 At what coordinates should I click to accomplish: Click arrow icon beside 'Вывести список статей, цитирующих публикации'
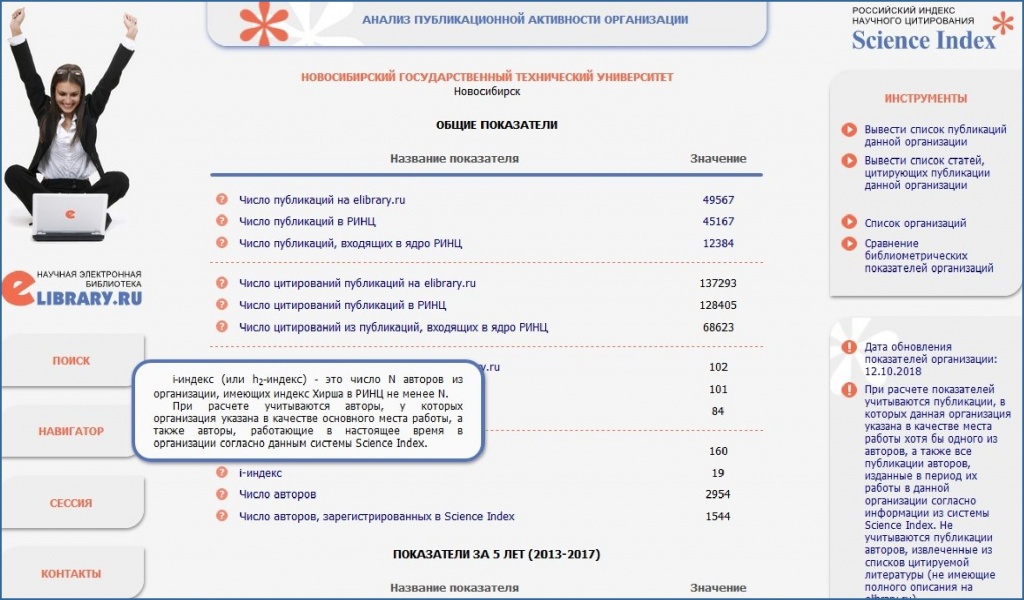849,160
